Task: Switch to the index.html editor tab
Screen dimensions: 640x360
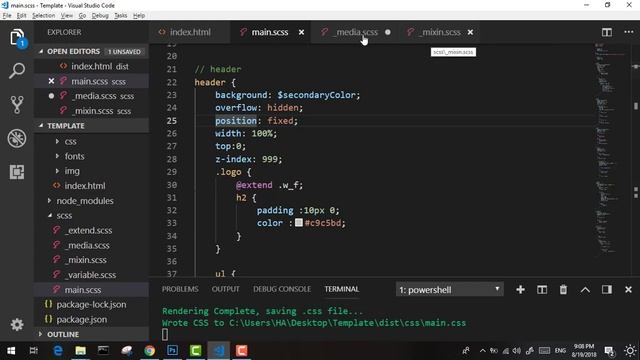Action: click(x=190, y=32)
